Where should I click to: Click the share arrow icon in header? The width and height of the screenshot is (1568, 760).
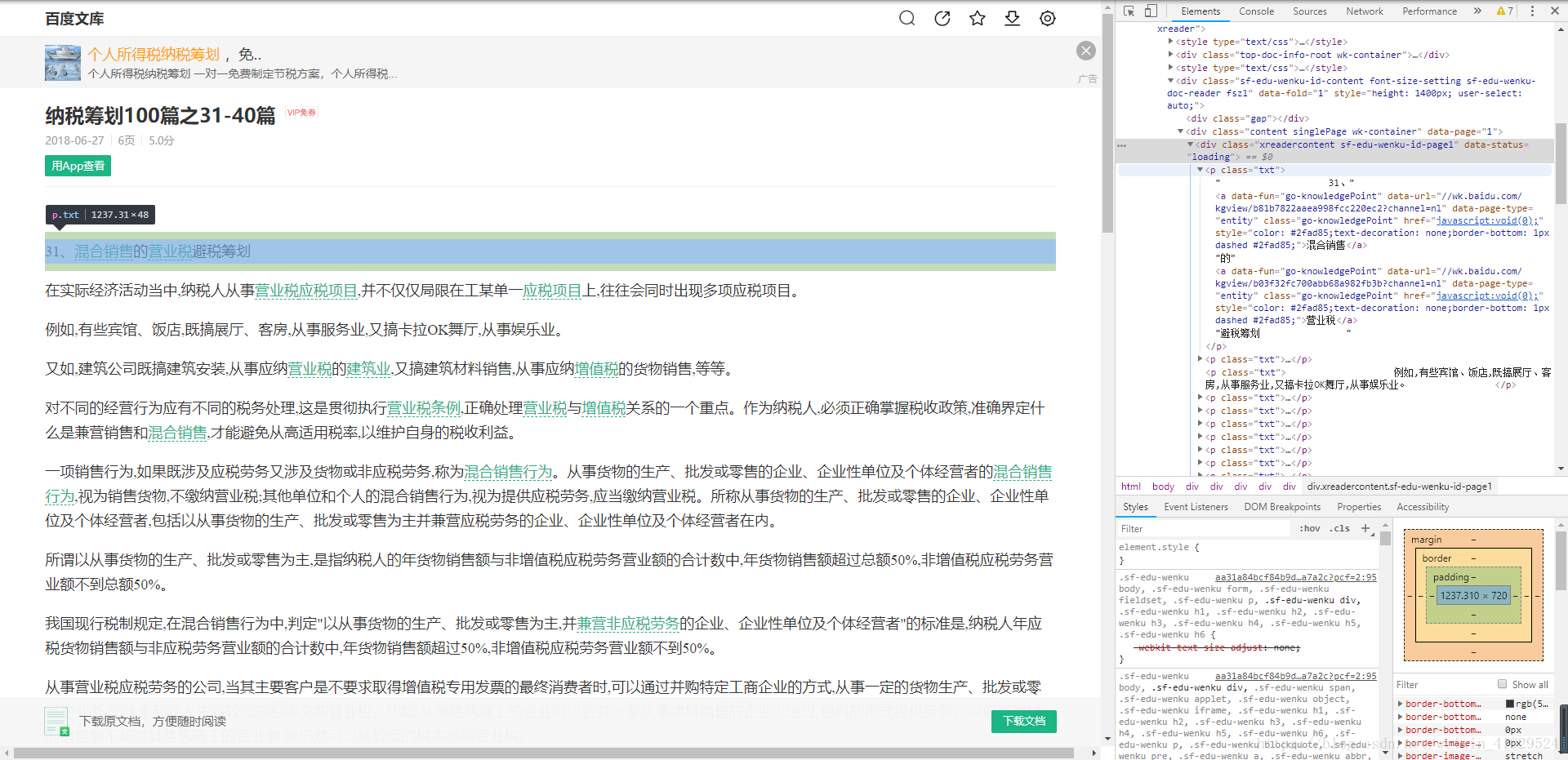[x=942, y=18]
